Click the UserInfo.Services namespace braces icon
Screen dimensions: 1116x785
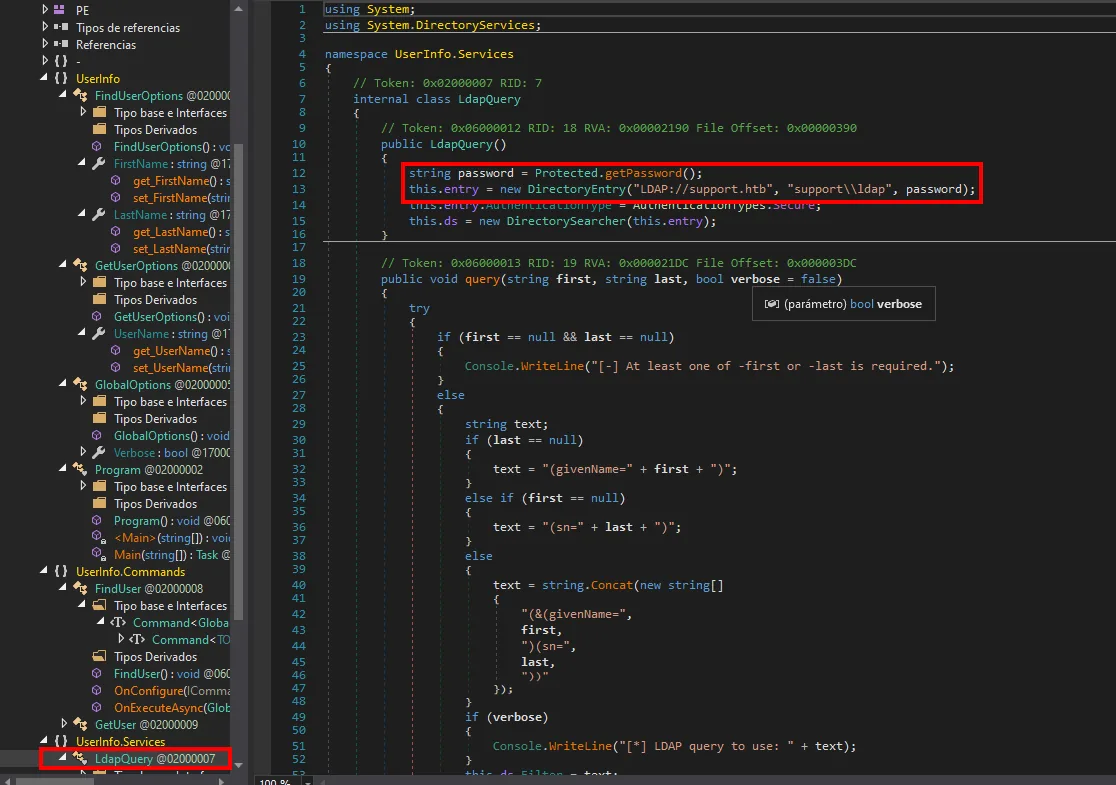(61, 742)
